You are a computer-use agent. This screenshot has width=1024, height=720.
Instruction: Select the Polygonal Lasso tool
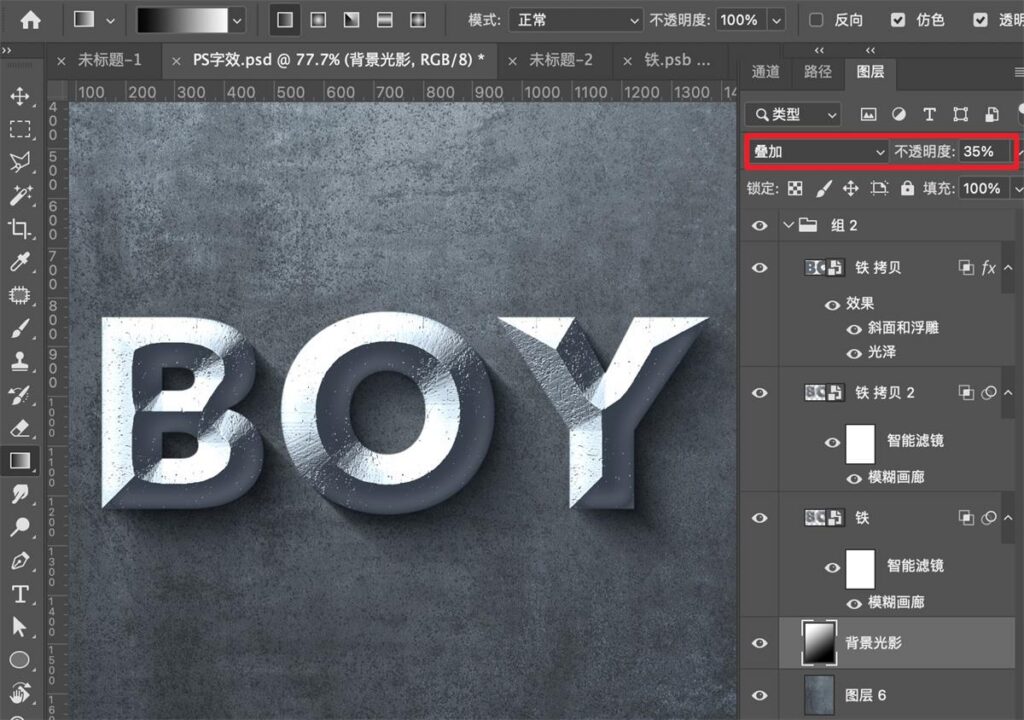[x=20, y=162]
